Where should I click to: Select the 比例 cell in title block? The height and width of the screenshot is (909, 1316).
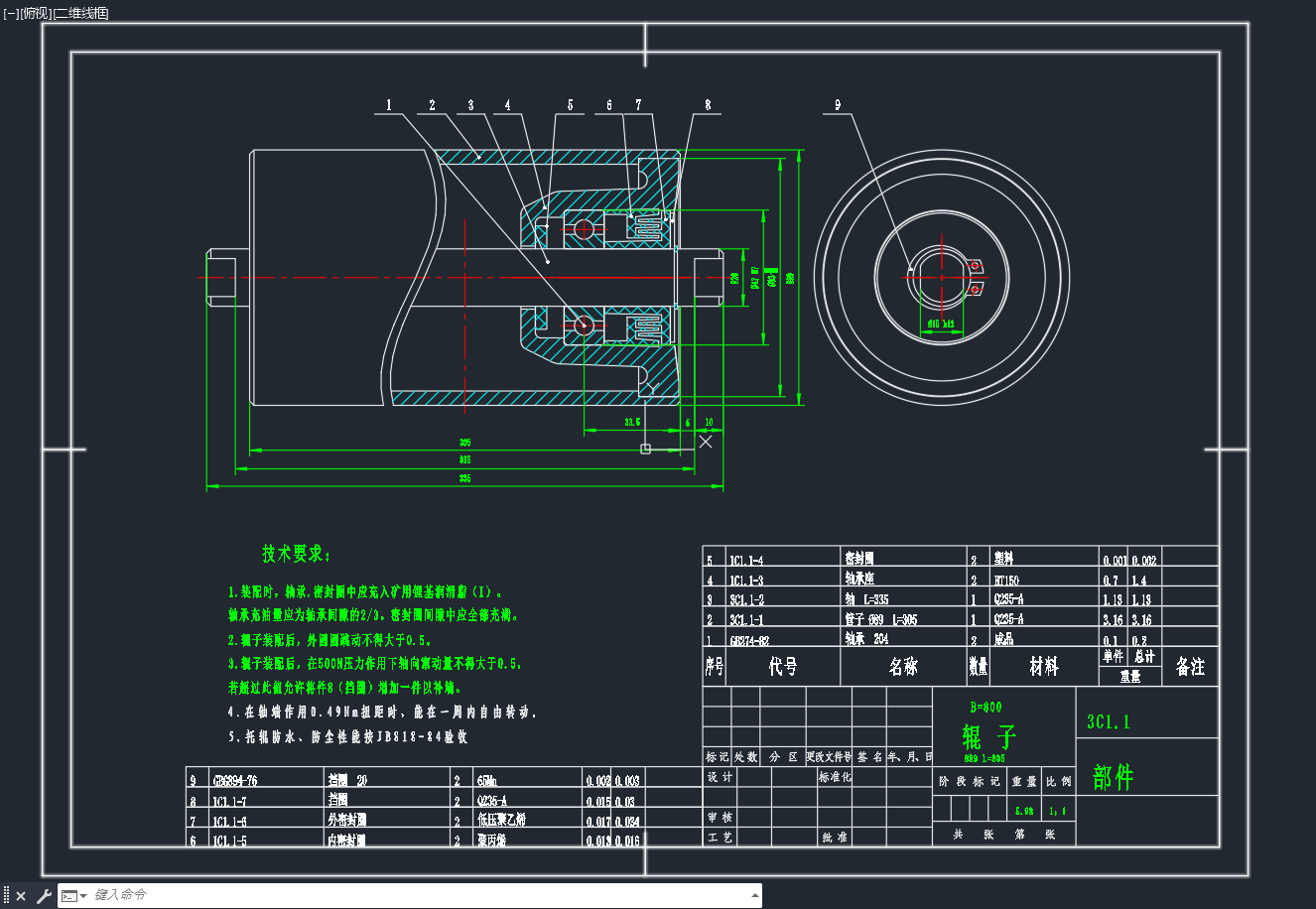point(1058,781)
